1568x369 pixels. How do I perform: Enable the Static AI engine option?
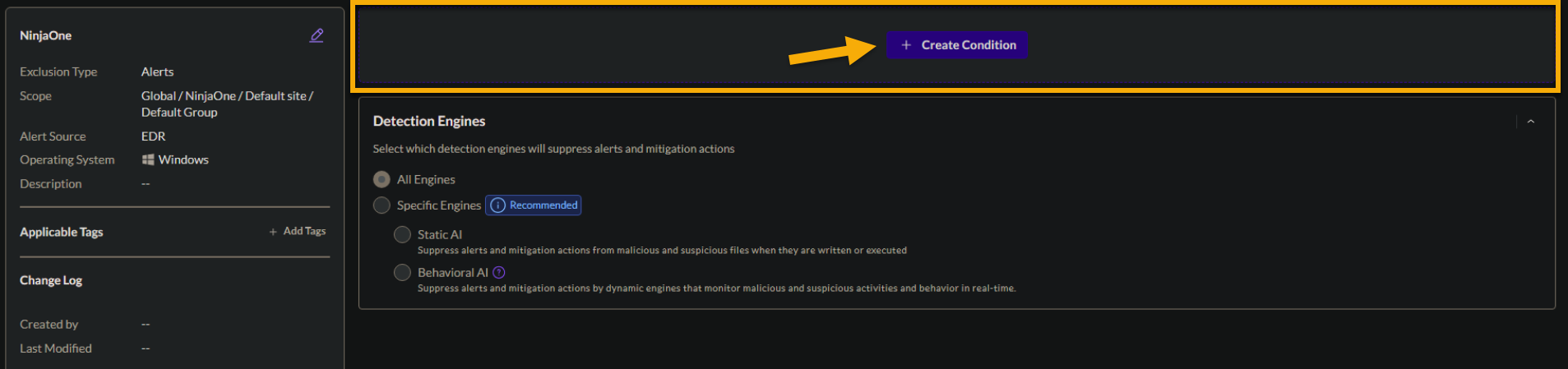pos(402,235)
